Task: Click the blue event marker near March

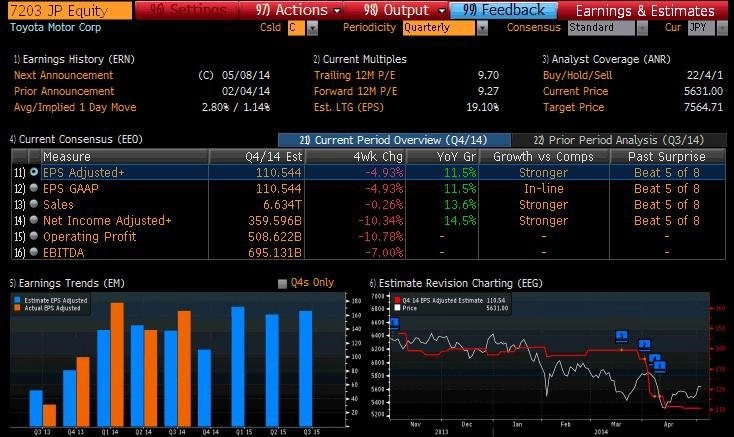Action: [x=621, y=336]
